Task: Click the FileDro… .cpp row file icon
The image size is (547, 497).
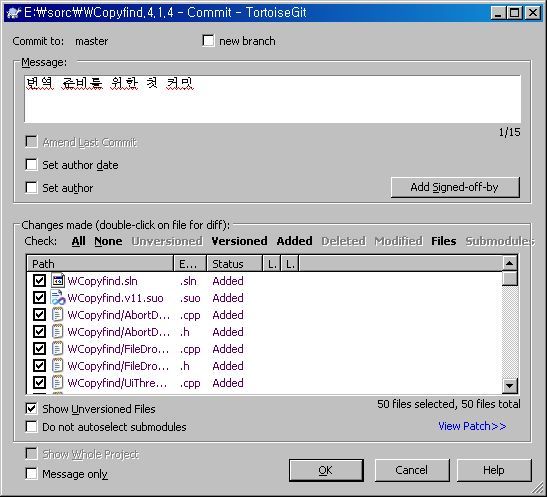Action: pyautogui.click(x=58, y=349)
